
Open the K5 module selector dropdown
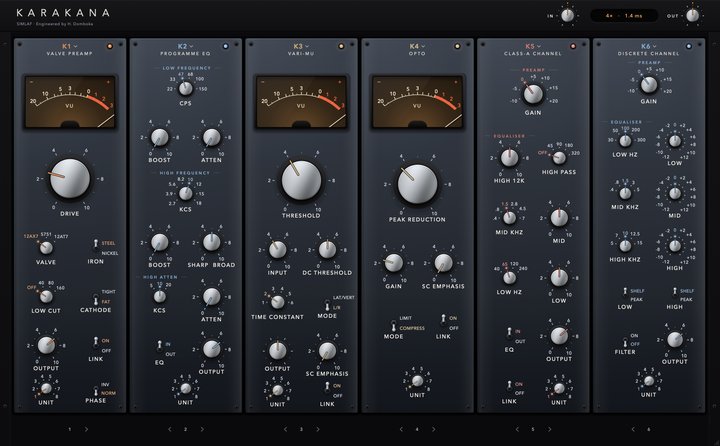tap(533, 46)
